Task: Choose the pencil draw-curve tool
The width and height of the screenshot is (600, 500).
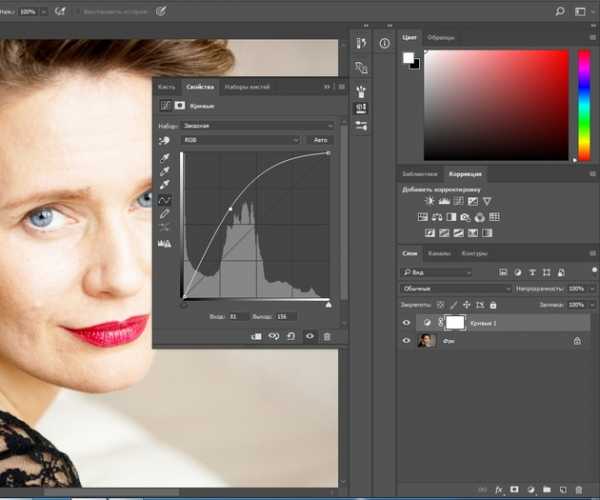Action: [165, 213]
